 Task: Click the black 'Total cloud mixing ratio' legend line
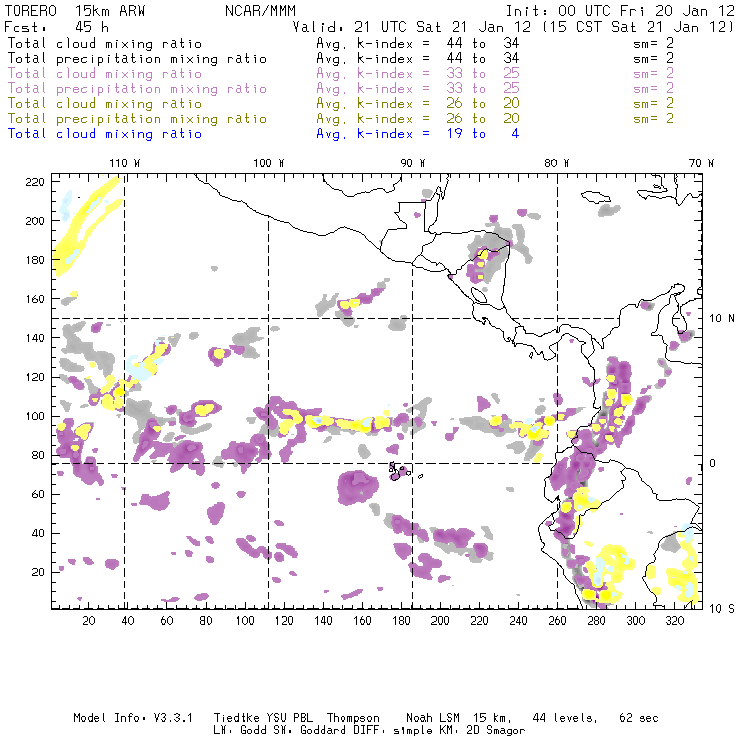coord(105,43)
